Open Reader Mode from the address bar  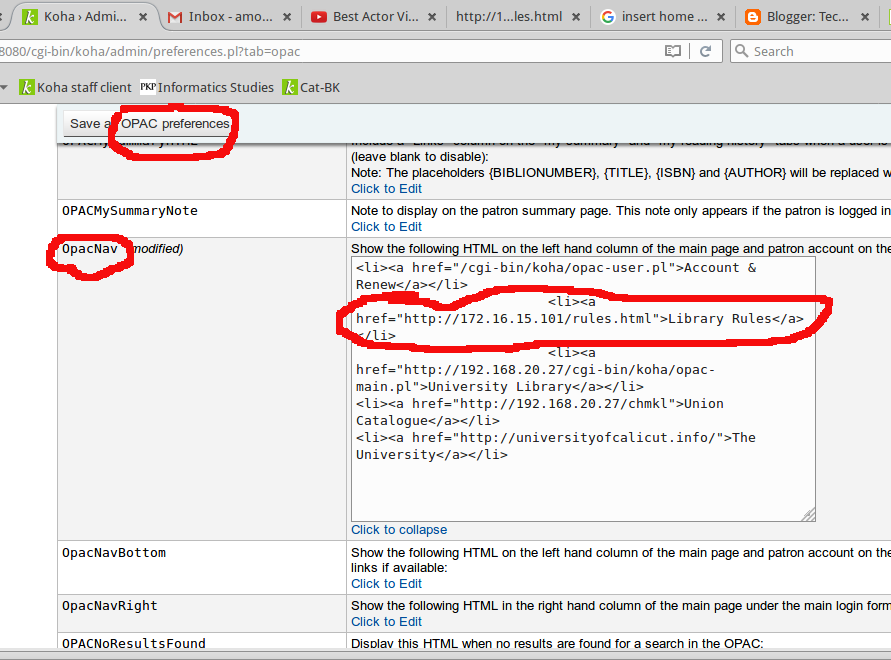pyautogui.click(x=673, y=50)
